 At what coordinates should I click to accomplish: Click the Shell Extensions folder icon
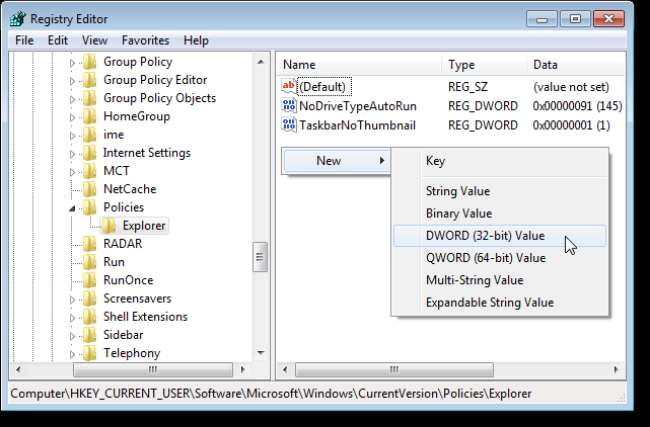tap(90, 318)
